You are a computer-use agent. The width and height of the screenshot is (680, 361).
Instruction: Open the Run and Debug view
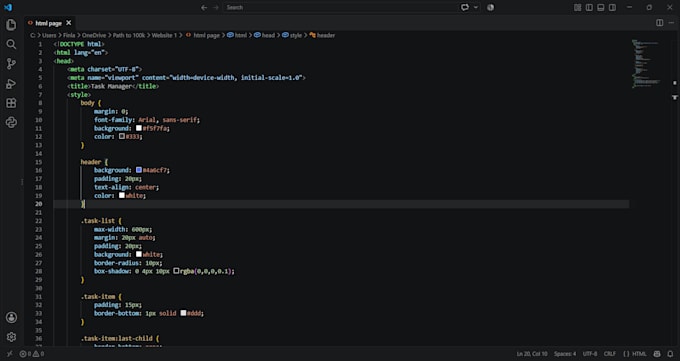[11, 84]
